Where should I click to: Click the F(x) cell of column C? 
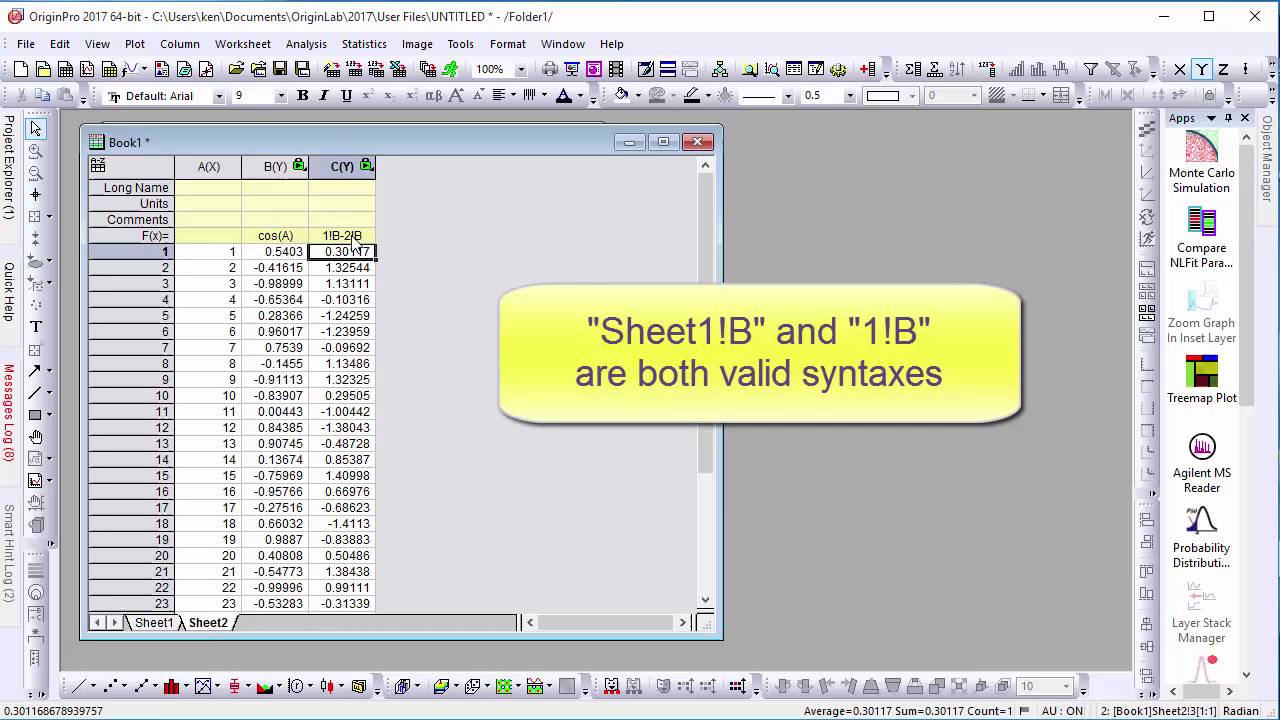(342, 236)
